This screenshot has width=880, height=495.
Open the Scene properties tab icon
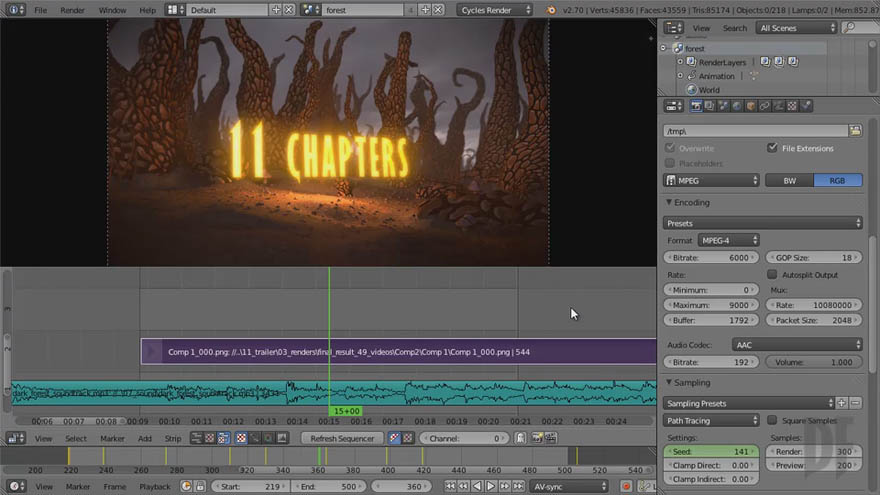click(x=723, y=106)
